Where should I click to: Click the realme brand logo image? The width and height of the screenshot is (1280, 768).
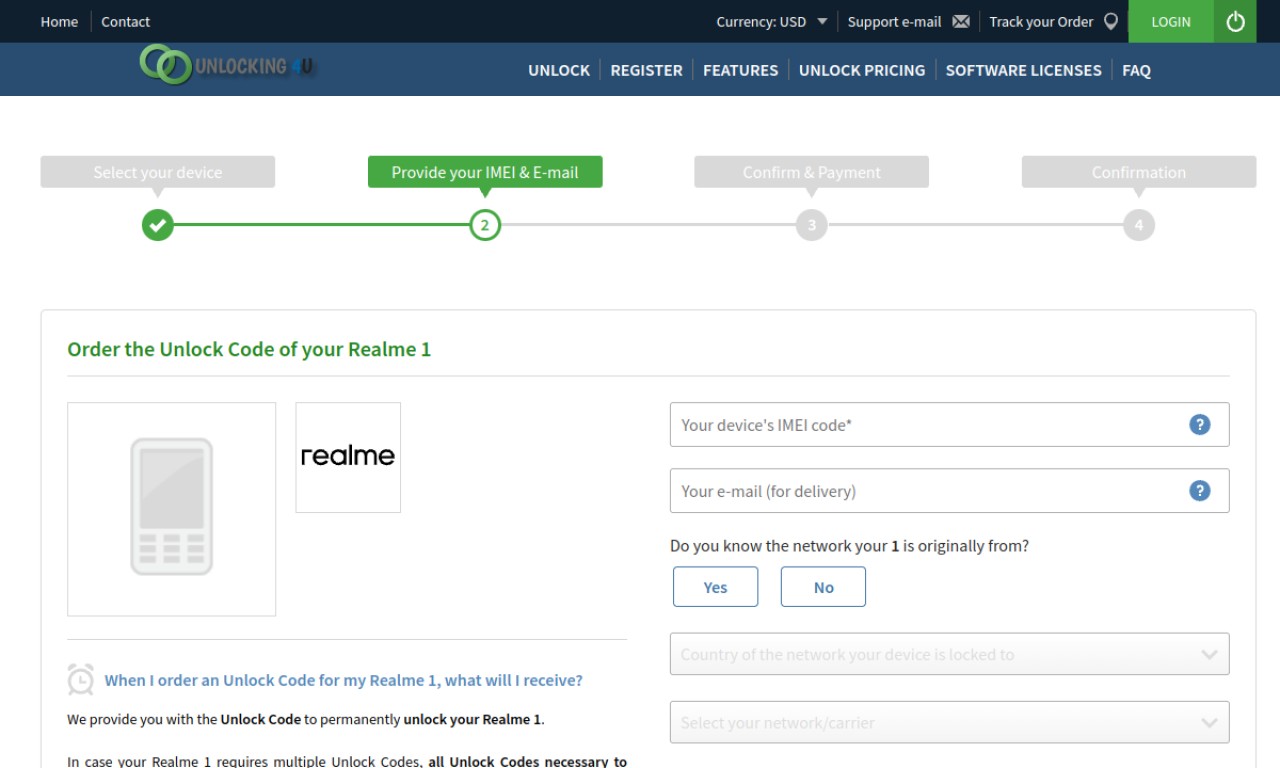(x=348, y=457)
